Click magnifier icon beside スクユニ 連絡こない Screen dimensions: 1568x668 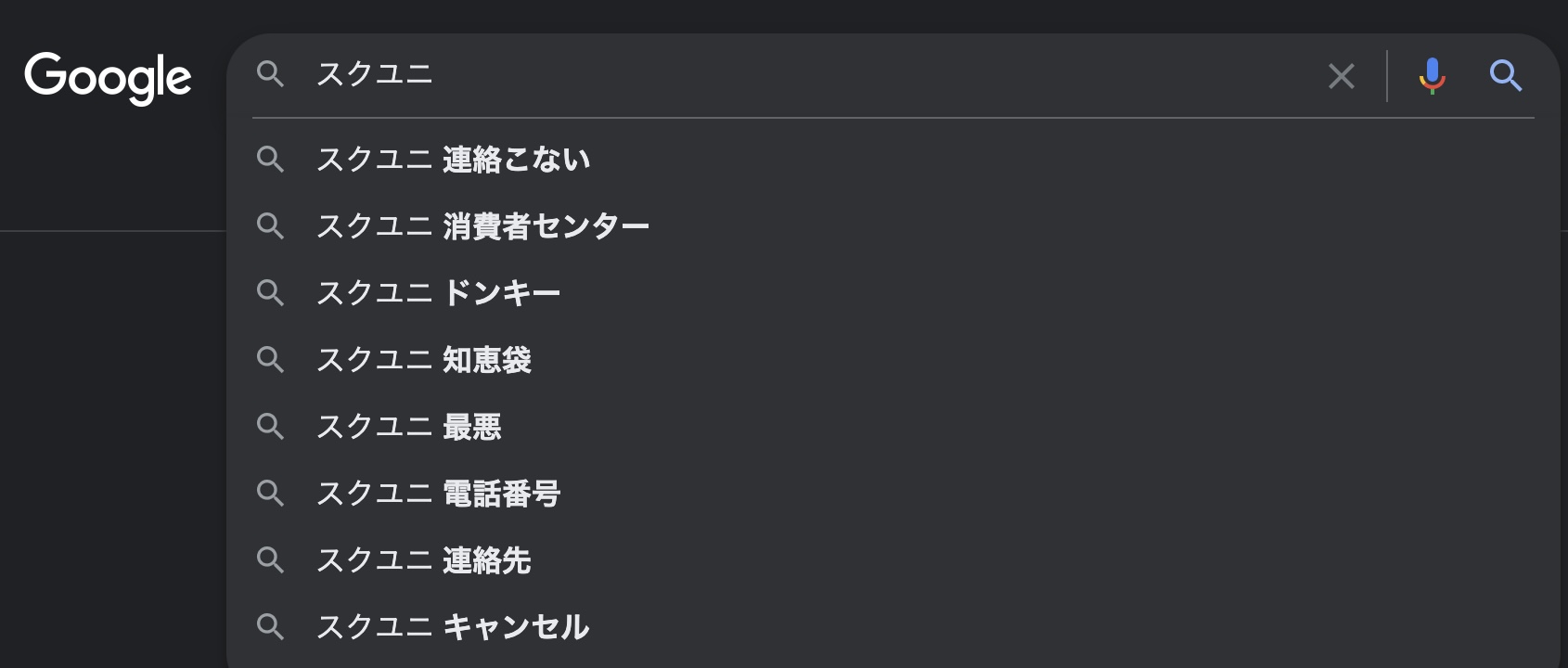click(x=270, y=160)
